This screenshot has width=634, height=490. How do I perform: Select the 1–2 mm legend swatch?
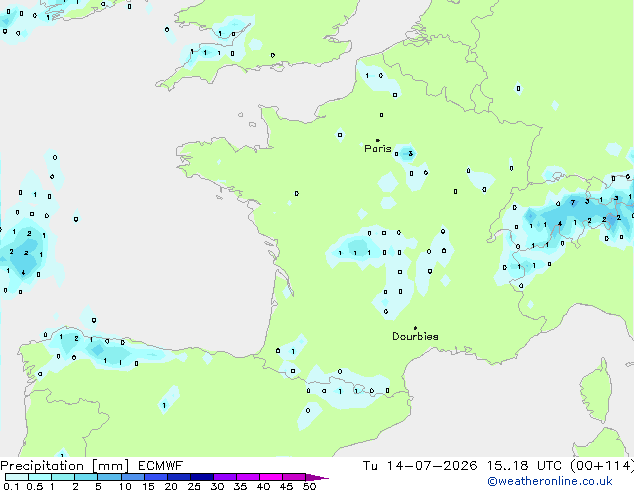[x=63, y=477]
